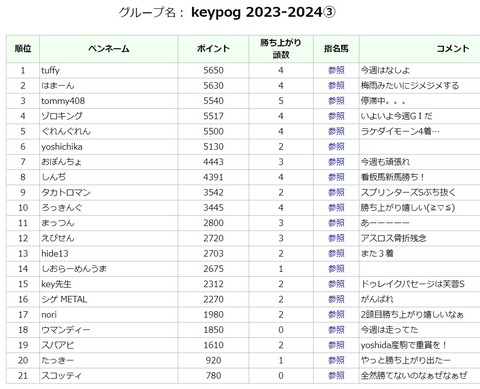
Task: Click the points value 4443
Action: (213, 162)
